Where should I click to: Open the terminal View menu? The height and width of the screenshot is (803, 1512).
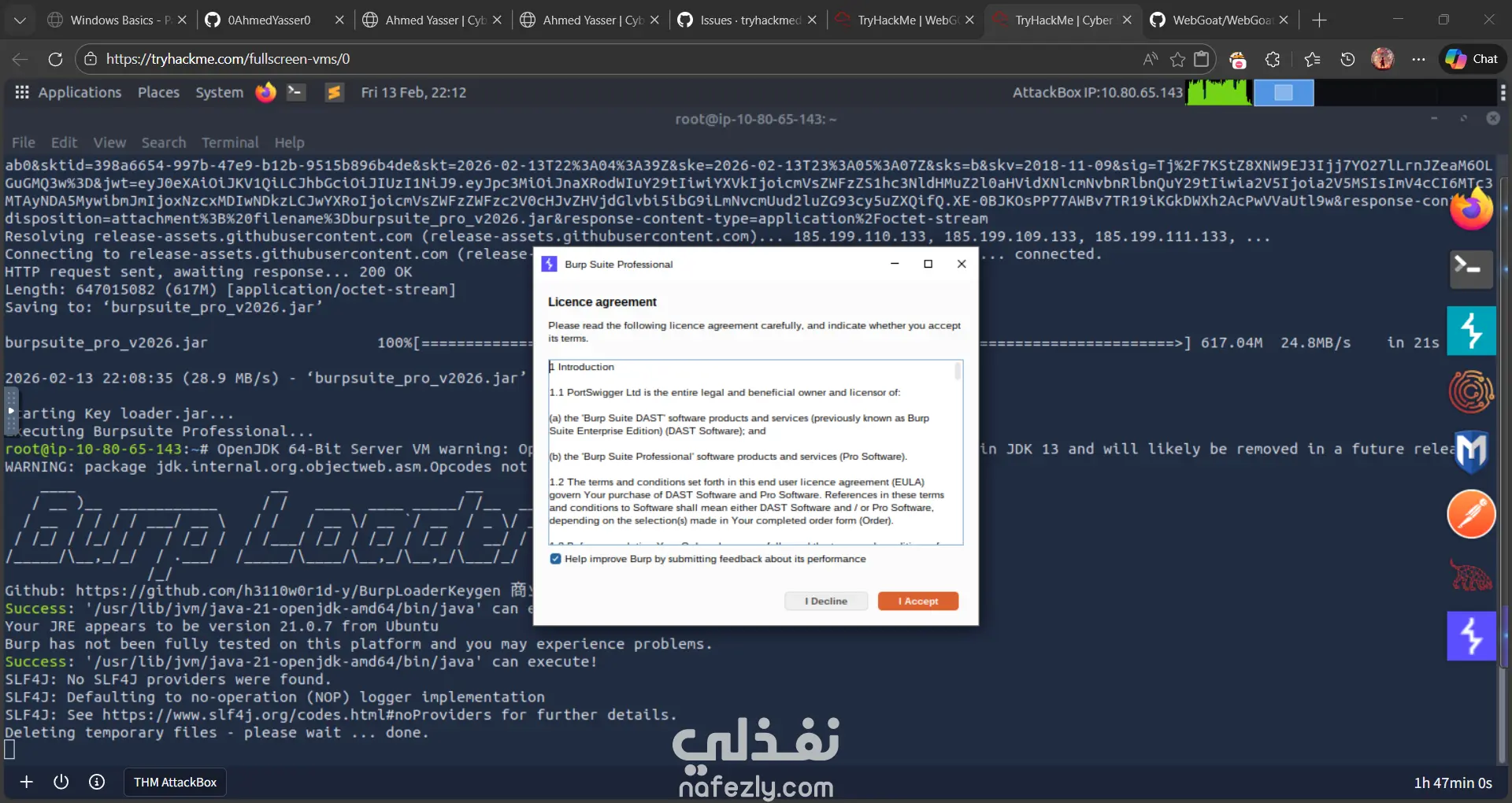109,142
